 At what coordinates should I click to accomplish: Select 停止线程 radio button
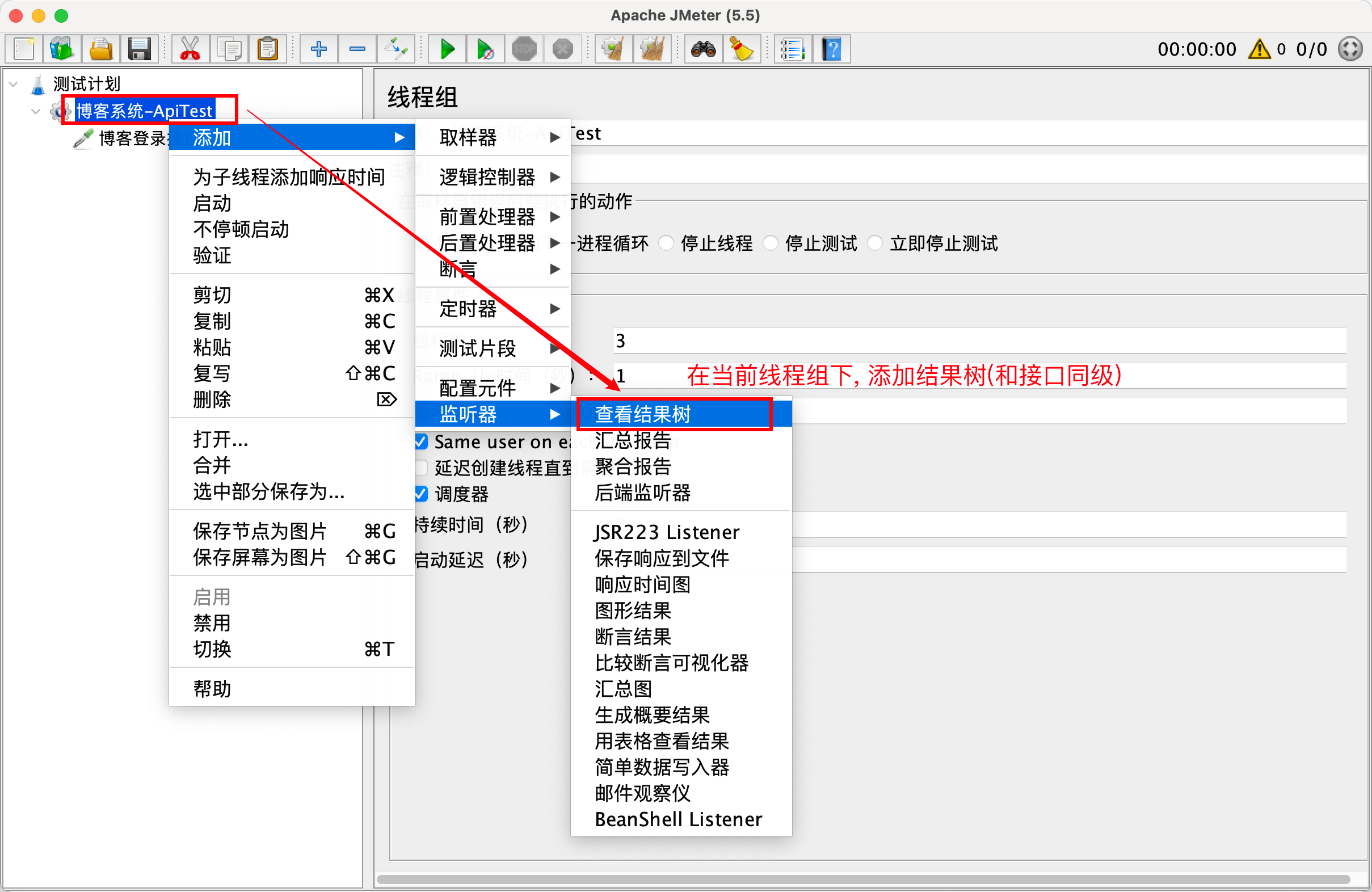pos(667,243)
